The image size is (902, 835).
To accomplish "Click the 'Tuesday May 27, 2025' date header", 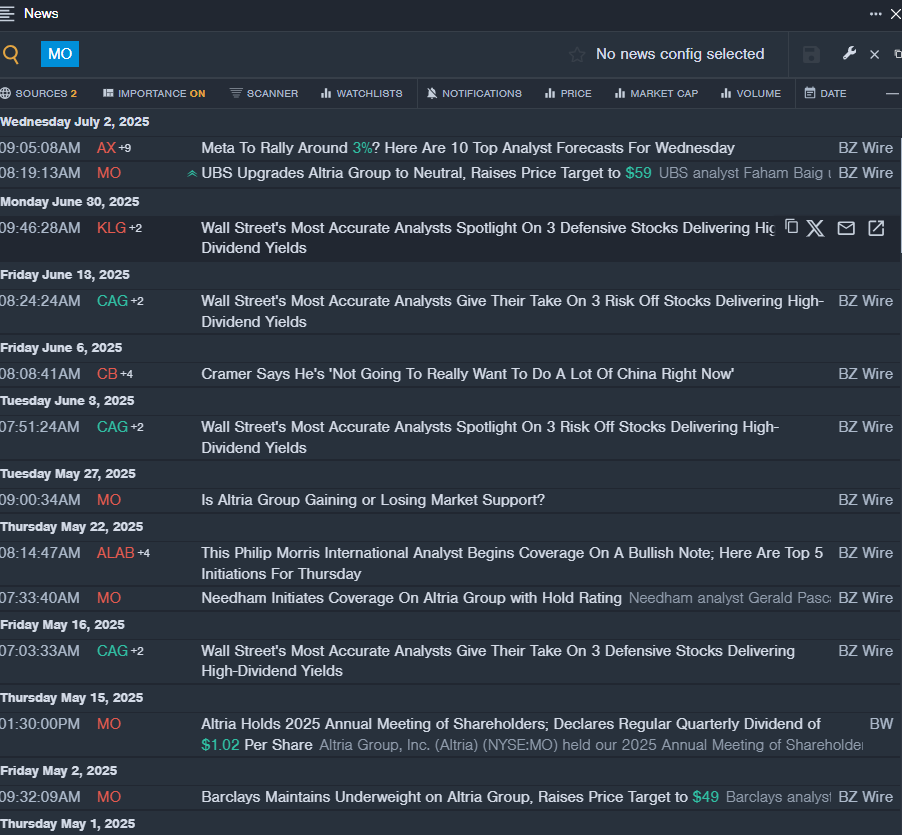I will [68, 474].
